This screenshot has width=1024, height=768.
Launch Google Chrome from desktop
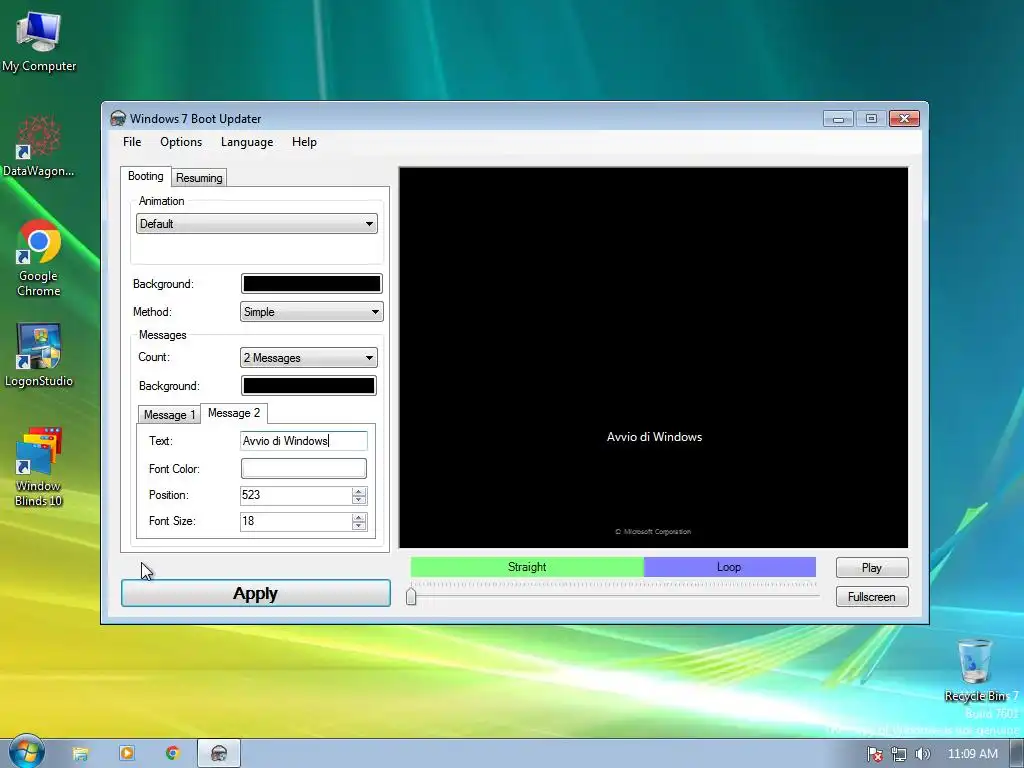[x=39, y=259]
